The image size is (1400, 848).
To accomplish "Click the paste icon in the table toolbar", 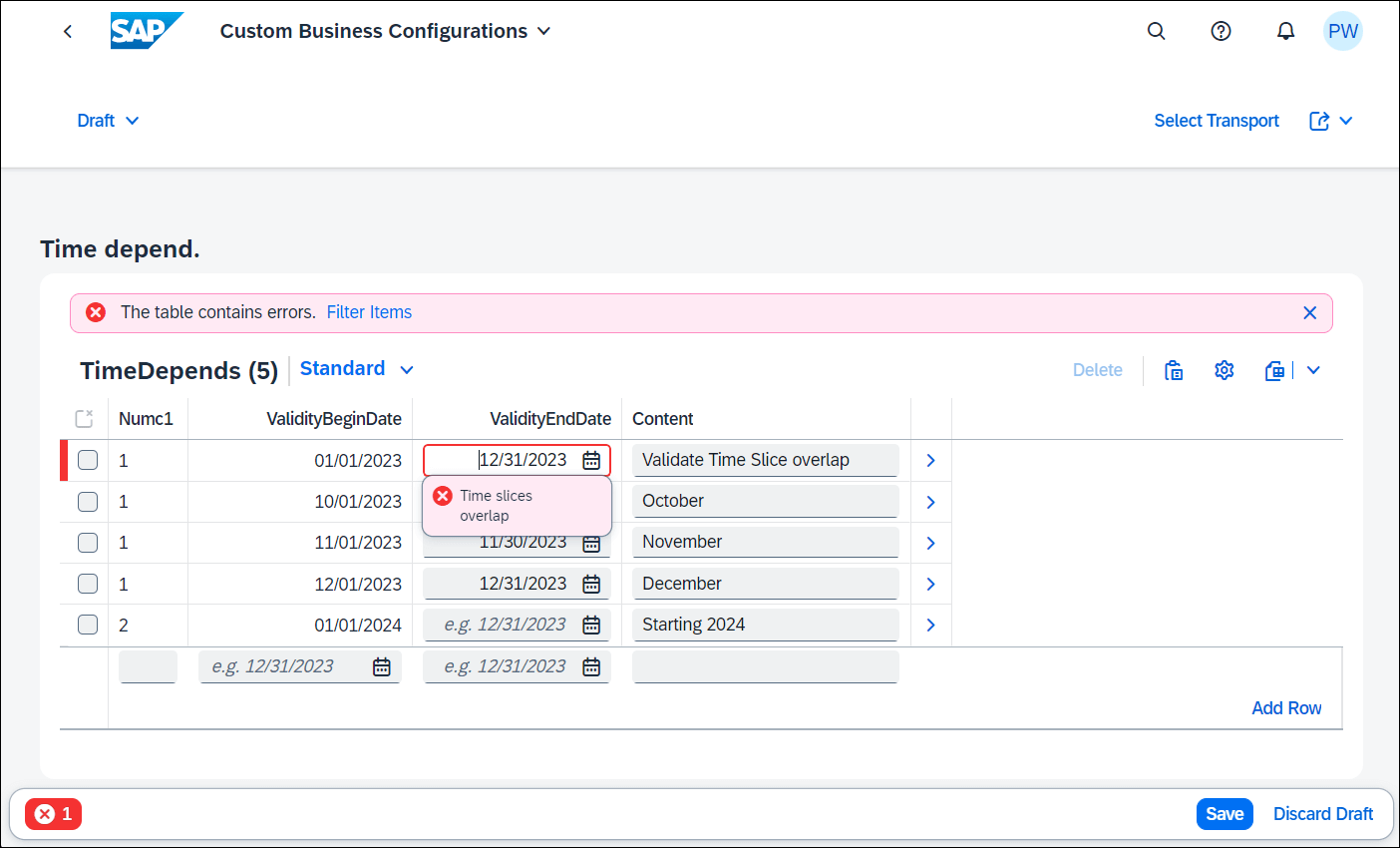I will pos(1174,370).
